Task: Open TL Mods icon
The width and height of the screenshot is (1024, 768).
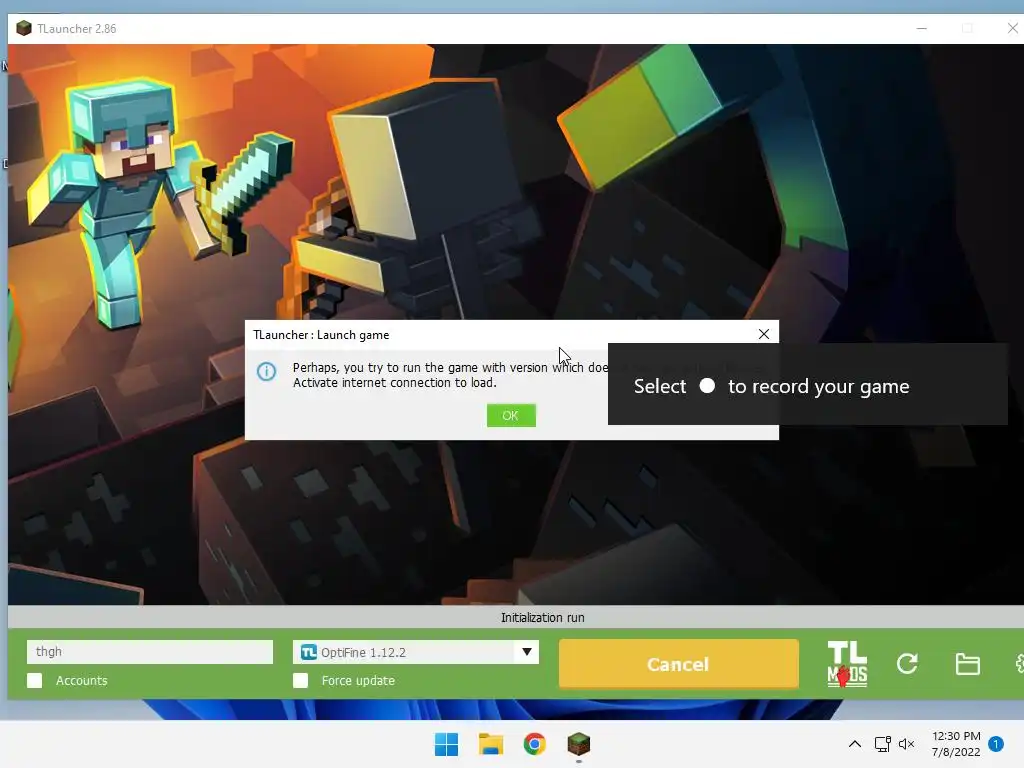Action: click(847, 664)
